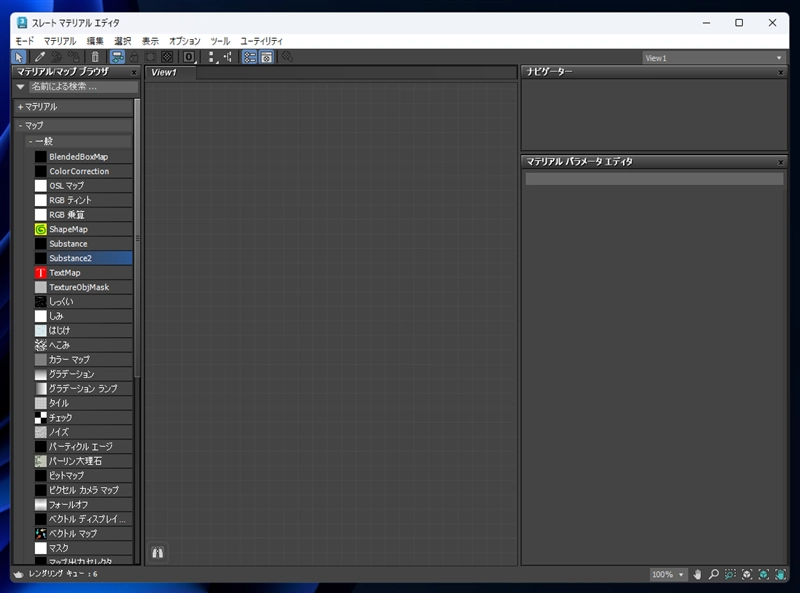Screen dimensions: 800x593
Task: Select highlighted Substance2 entry
Action: [x=83, y=258]
